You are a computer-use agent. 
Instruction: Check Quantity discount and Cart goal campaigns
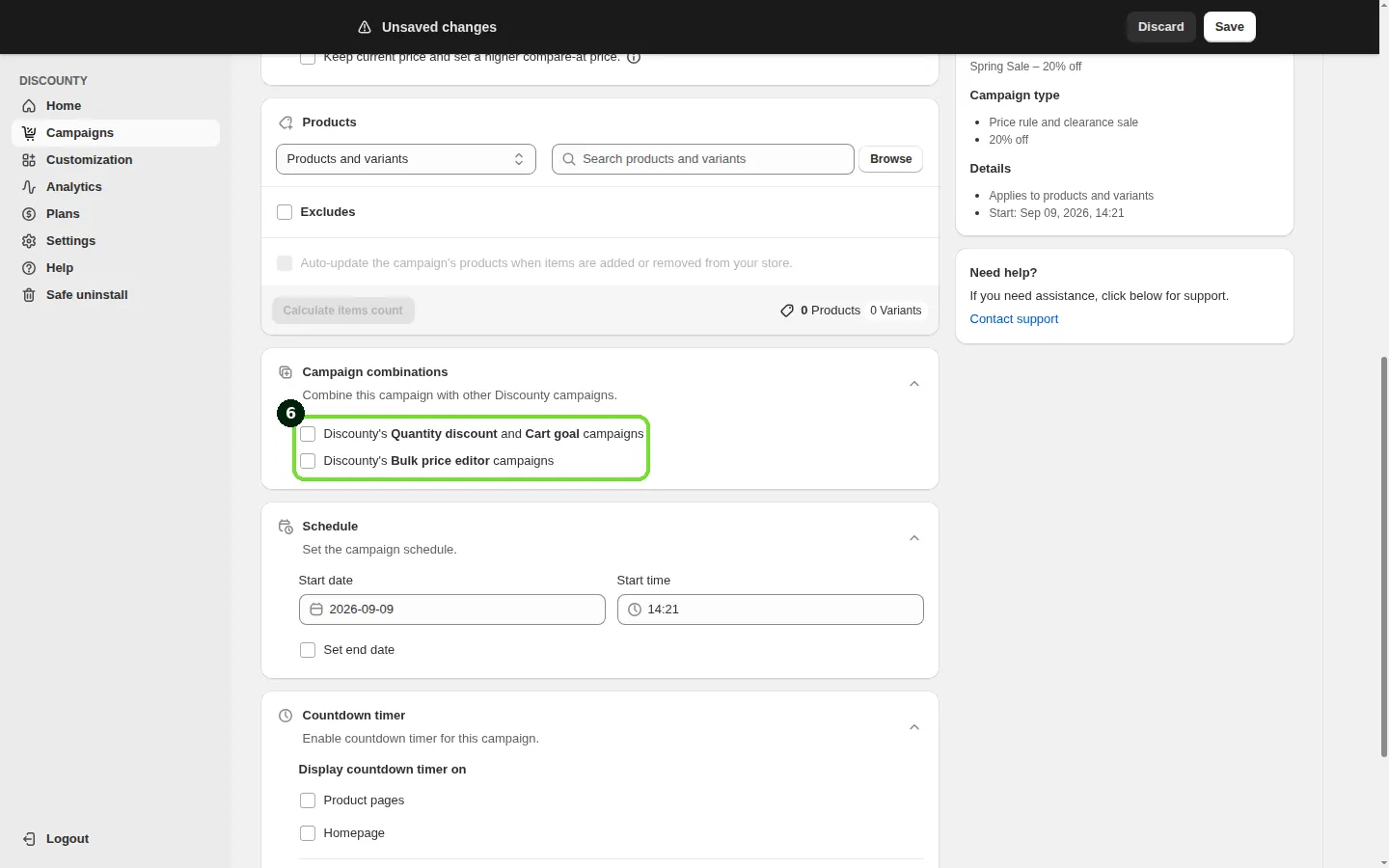pos(308,434)
